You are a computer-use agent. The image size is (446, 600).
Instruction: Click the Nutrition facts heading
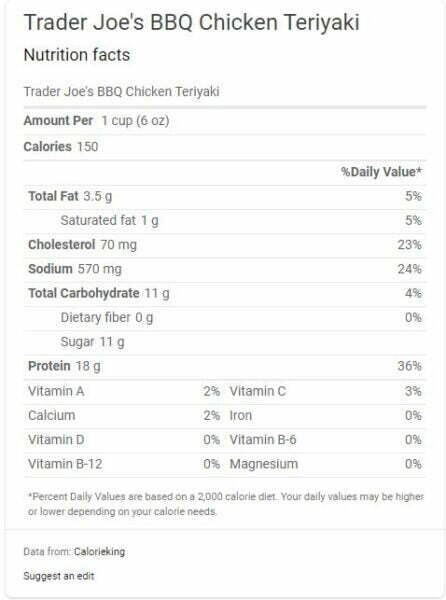tap(77, 55)
